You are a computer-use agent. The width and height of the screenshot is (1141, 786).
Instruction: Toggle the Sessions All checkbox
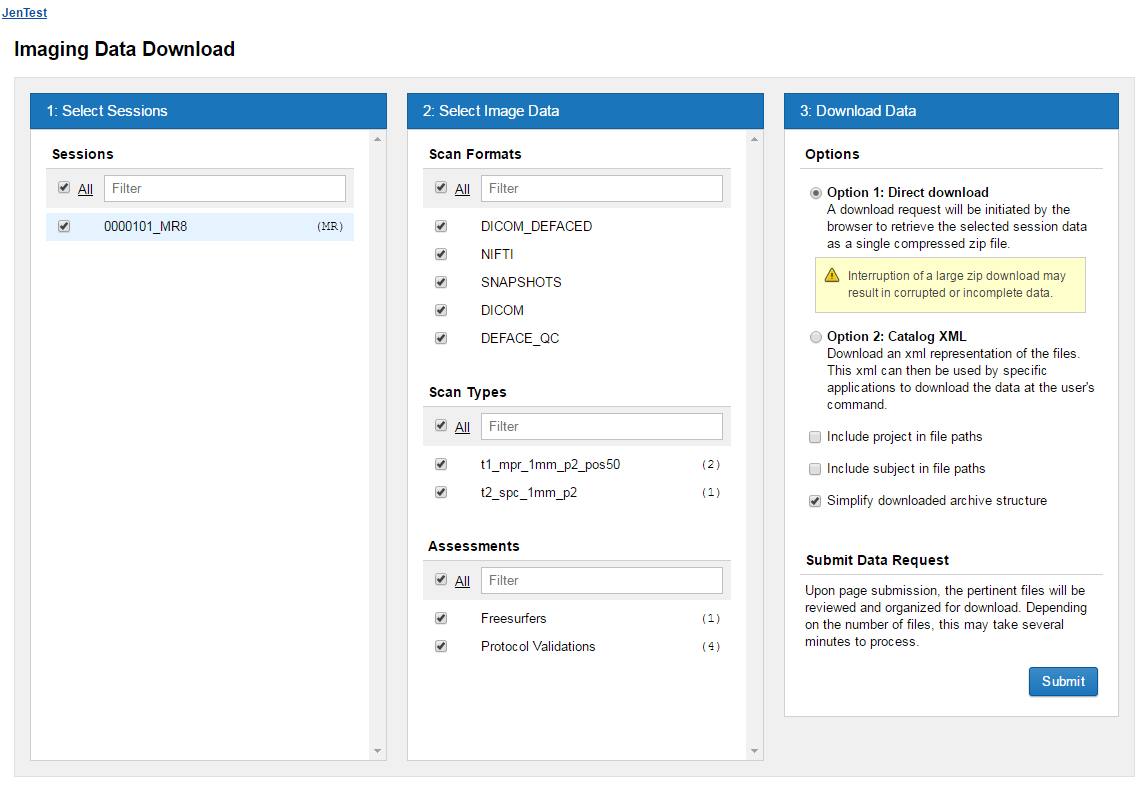64,188
